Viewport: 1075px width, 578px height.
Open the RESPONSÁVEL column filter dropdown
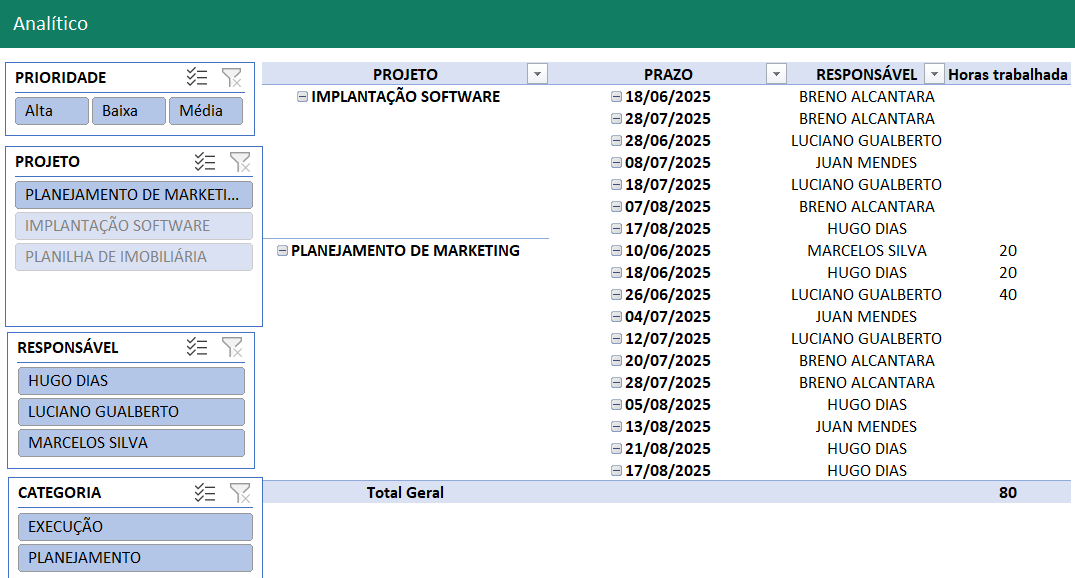click(934, 74)
